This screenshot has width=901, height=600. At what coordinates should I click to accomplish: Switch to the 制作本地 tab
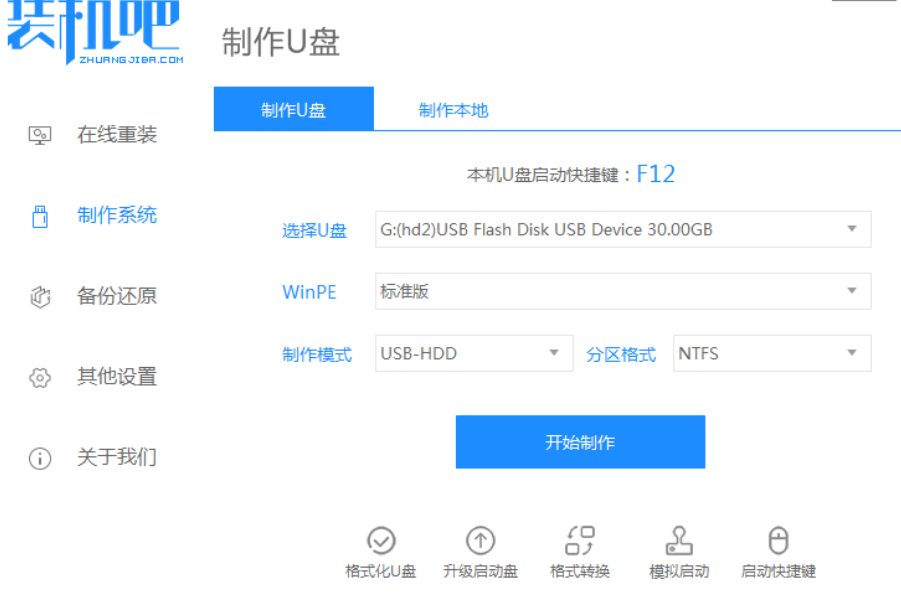[x=453, y=110]
